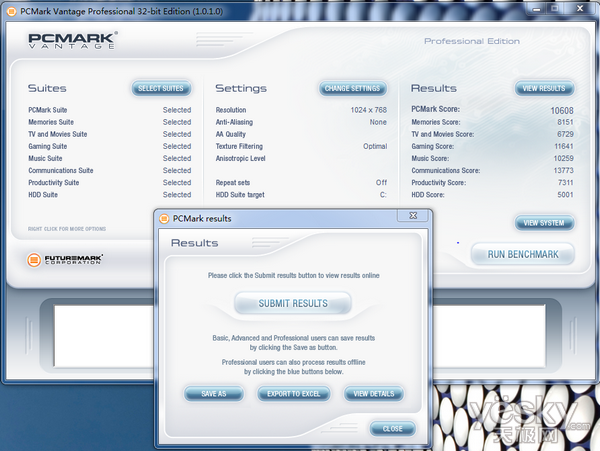600x451 pixels.
Task: Click Anisotropic Level setting
Action: [240, 158]
